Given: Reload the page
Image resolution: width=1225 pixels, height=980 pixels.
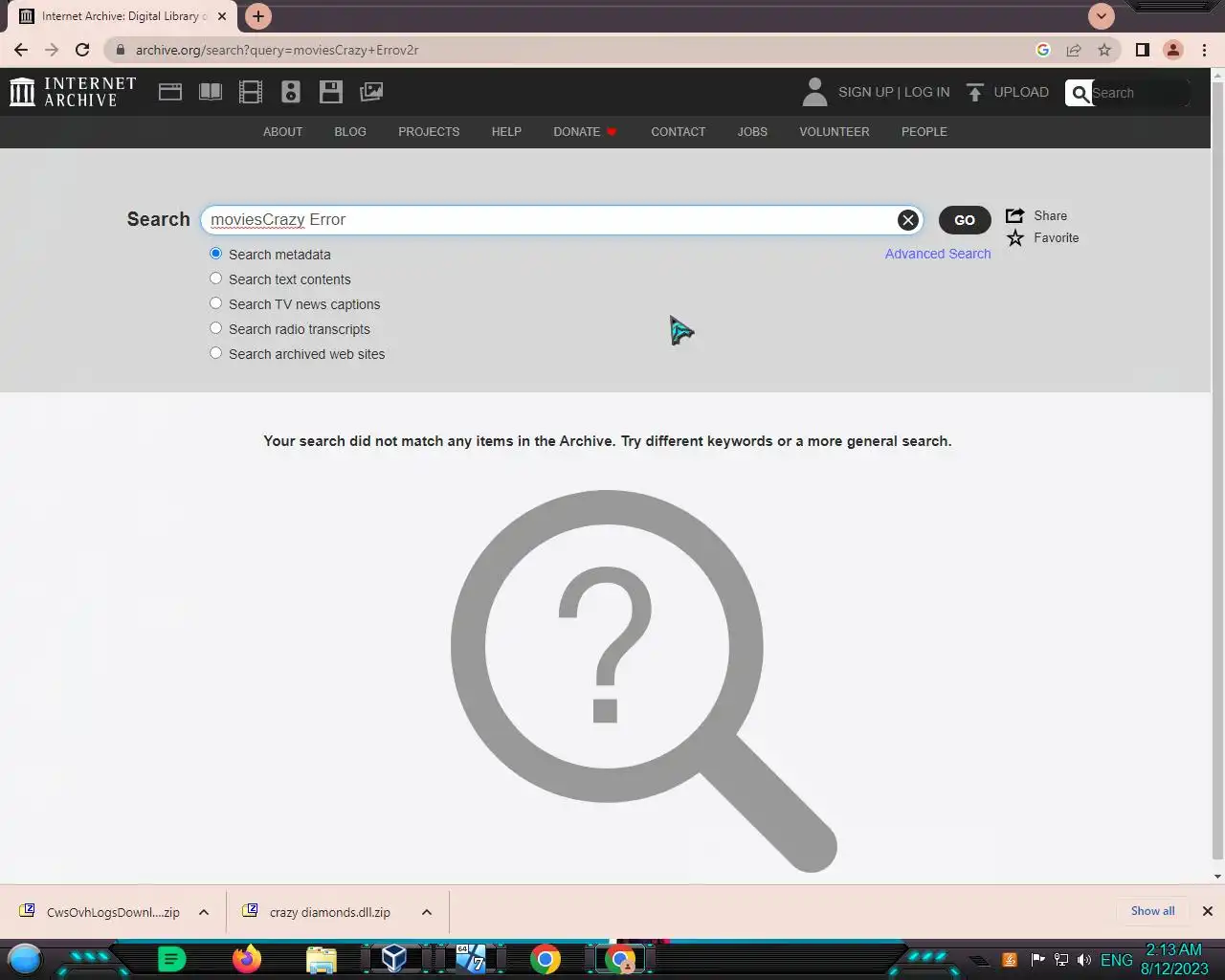Looking at the screenshot, I should 82,50.
